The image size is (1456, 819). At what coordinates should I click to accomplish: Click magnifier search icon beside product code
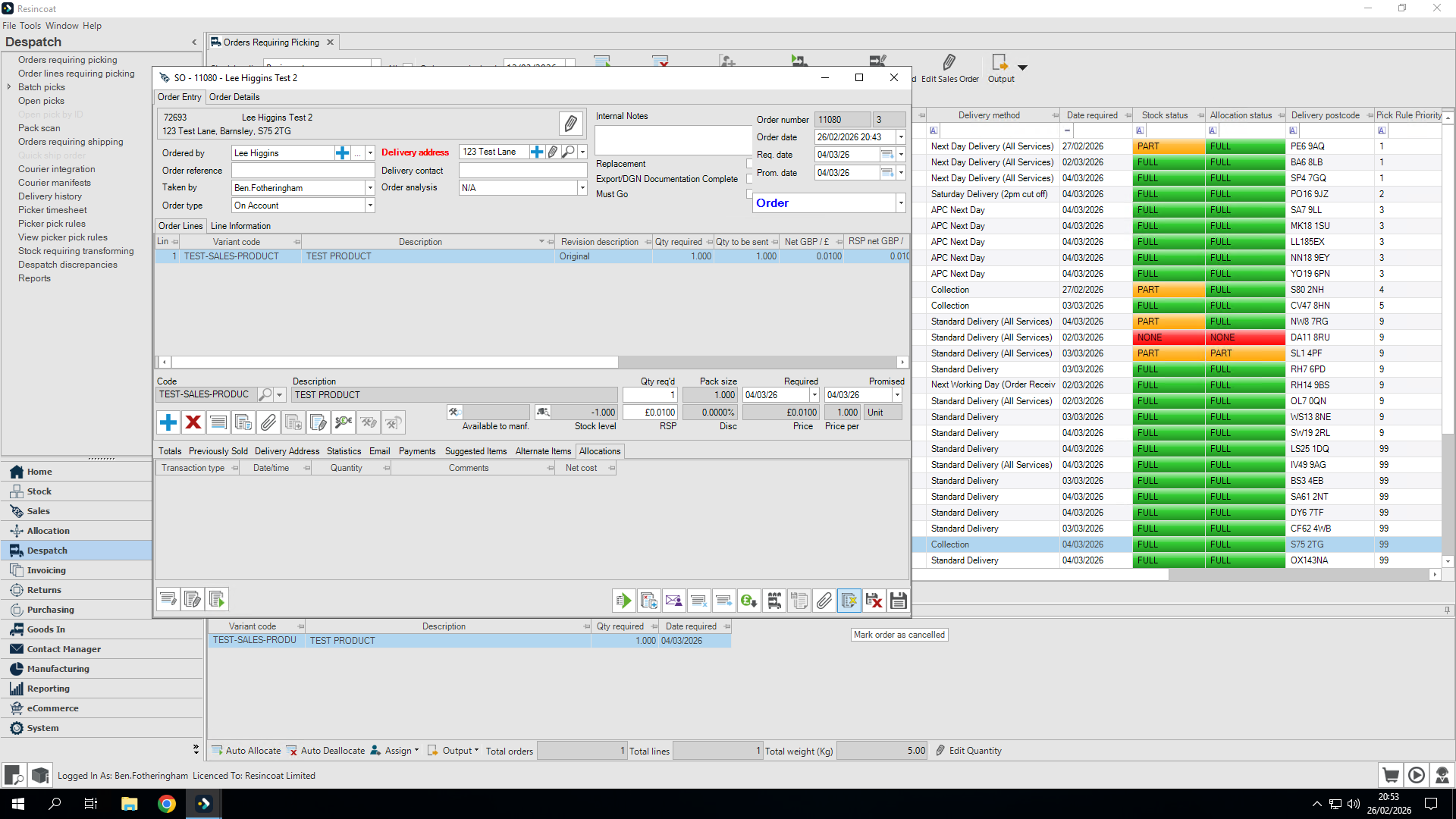265,394
